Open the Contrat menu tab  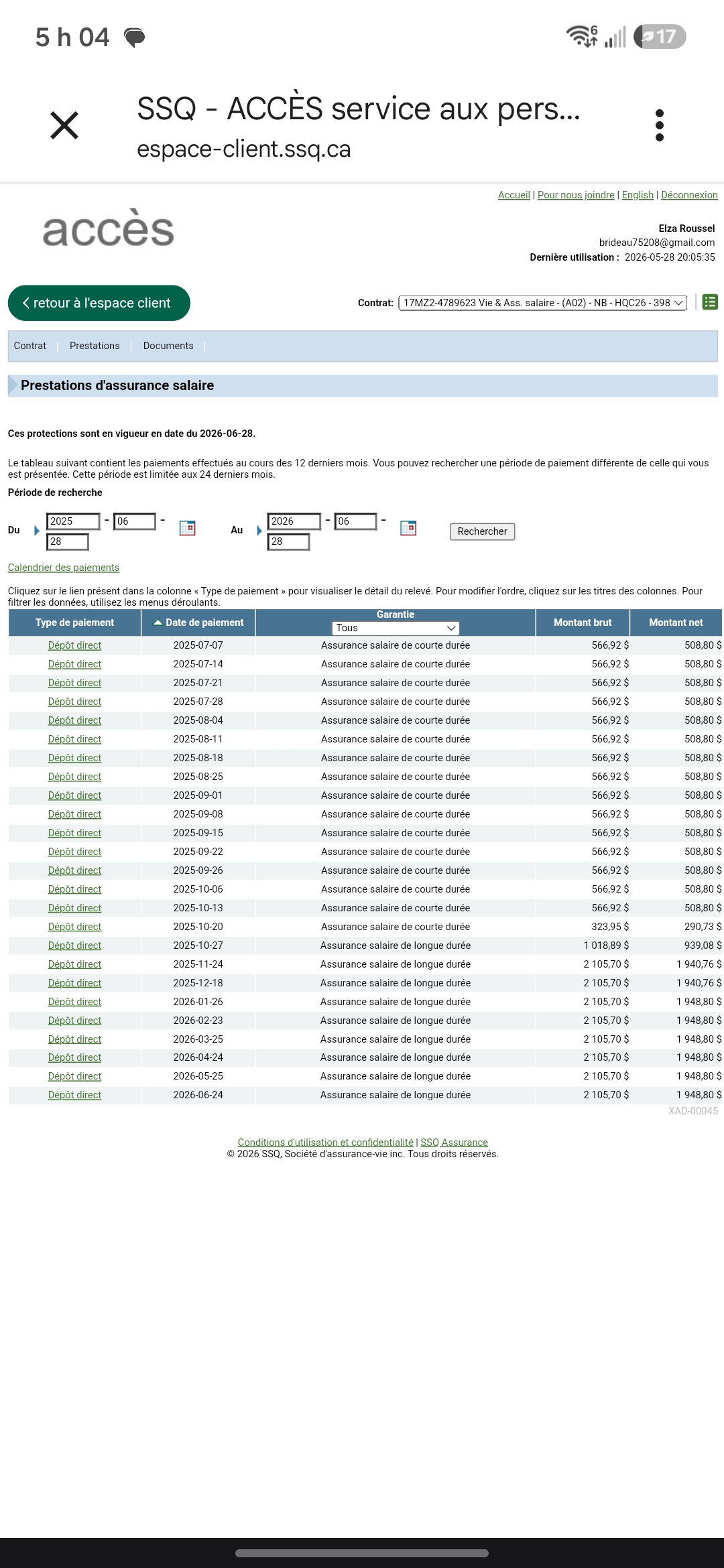pyautogui.click(x=30, y=346)
